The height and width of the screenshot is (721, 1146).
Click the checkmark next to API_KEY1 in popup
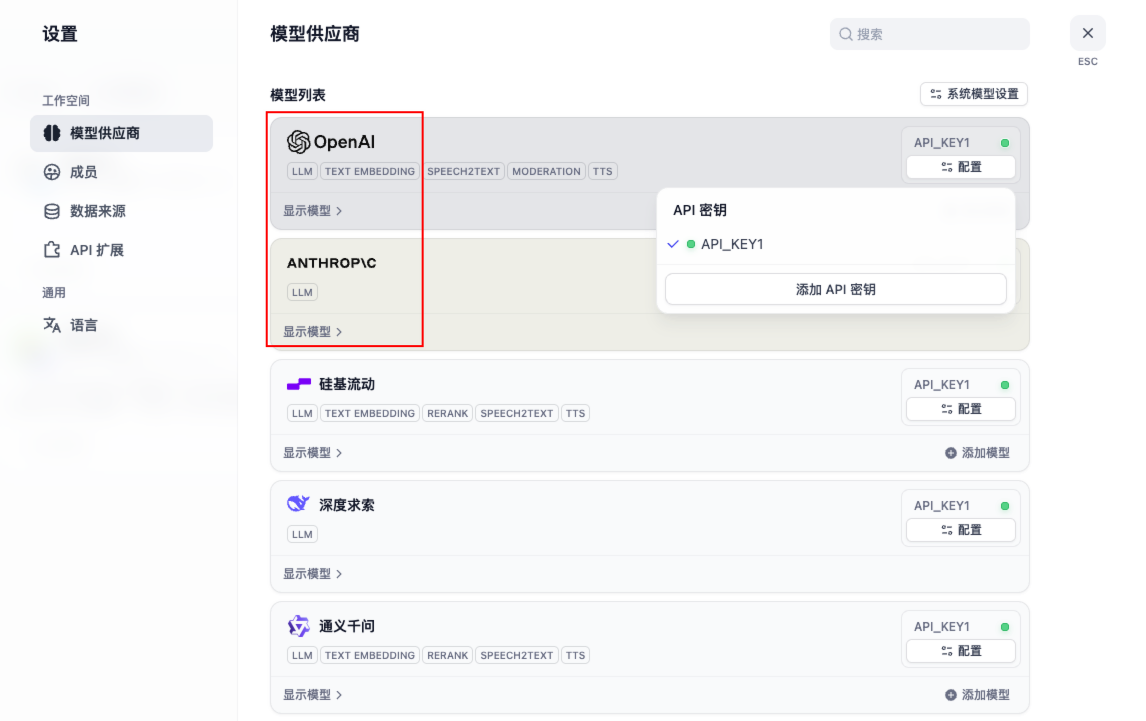tap(673, 244)
